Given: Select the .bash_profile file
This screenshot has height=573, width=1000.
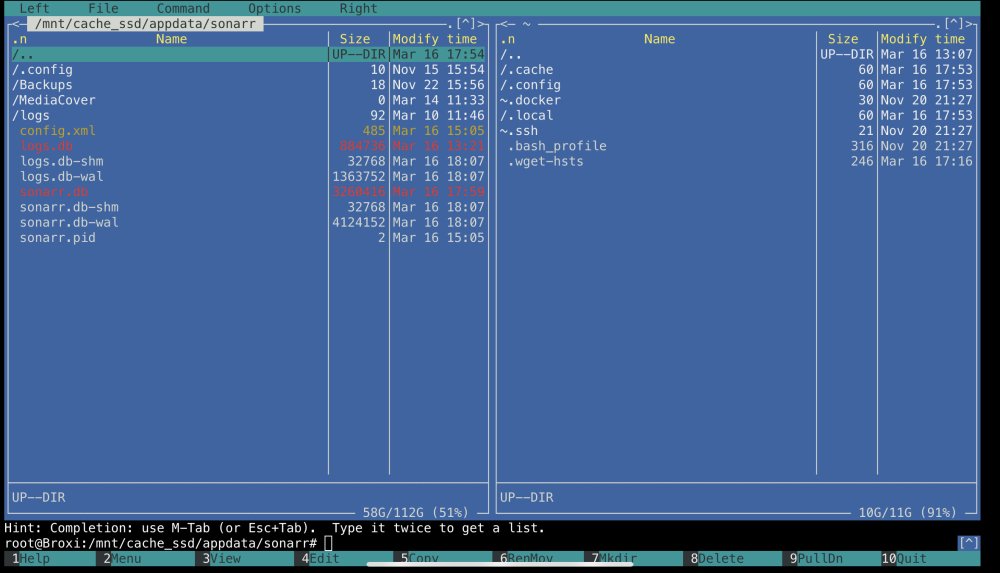Looking at the screenshot, I should [x=737, y=146].
